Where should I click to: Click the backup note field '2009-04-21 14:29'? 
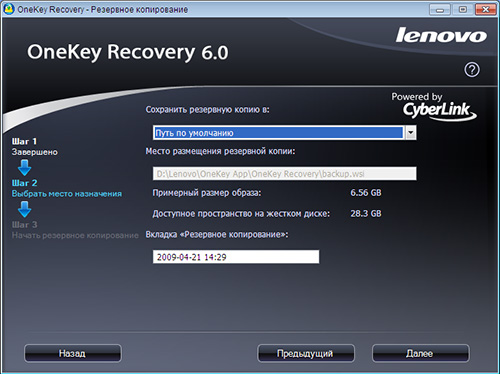click(x=236, y=257)
